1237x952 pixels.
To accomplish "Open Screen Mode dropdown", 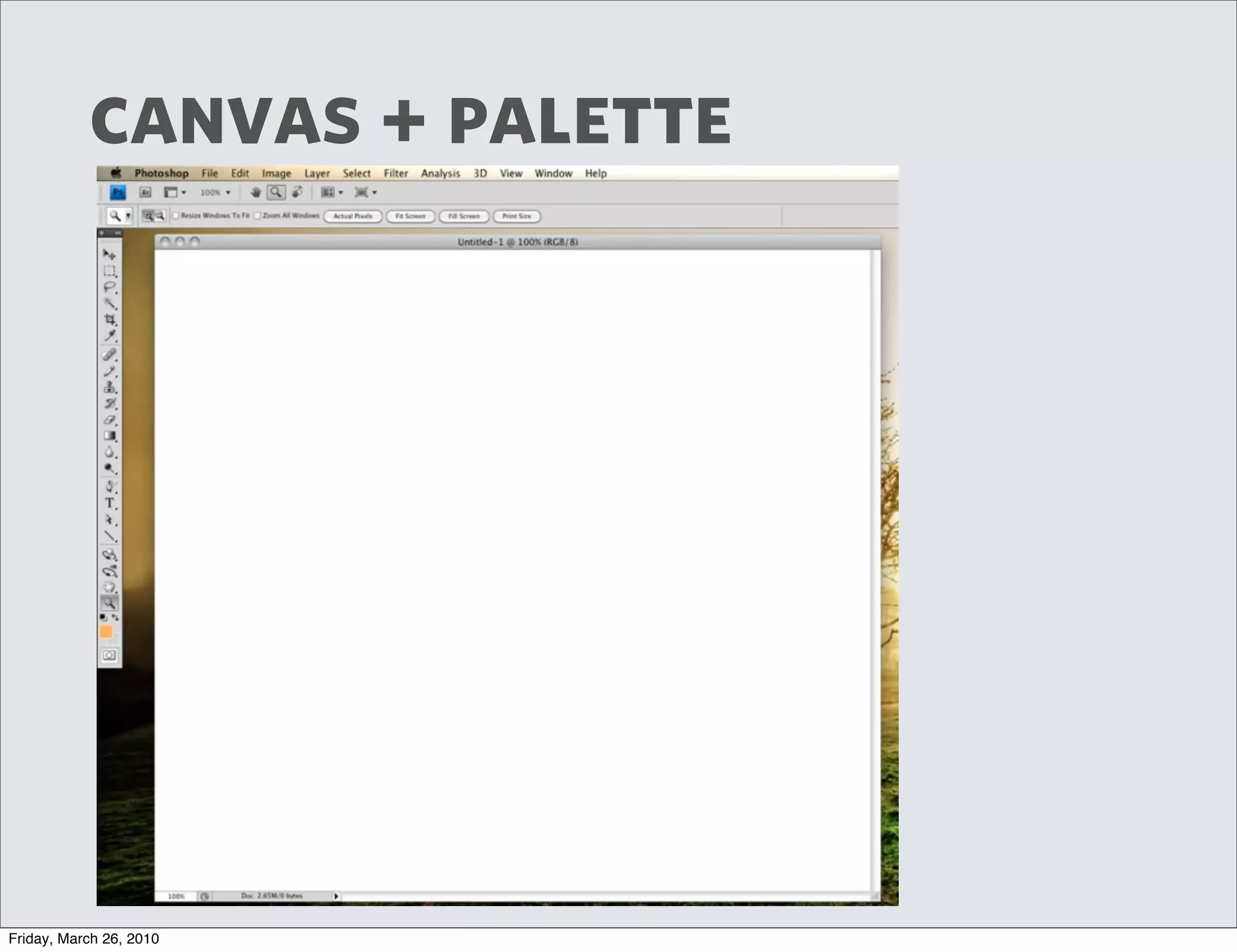I will pyautogui.click(x=366, y=193).
